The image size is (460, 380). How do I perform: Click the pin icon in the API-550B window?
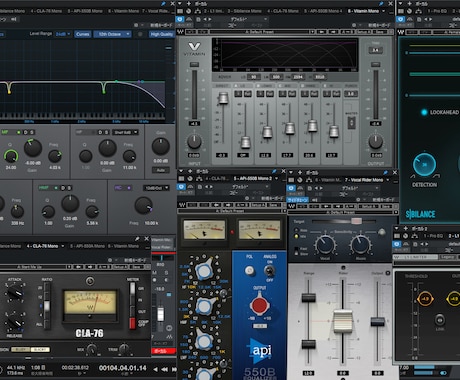(274, 171)
